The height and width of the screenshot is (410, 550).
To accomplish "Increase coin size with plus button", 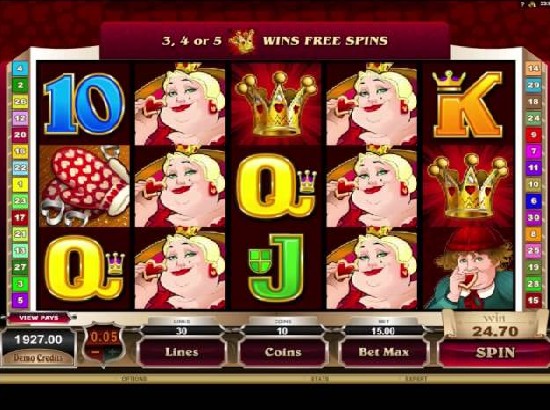I will coord(112,352).
